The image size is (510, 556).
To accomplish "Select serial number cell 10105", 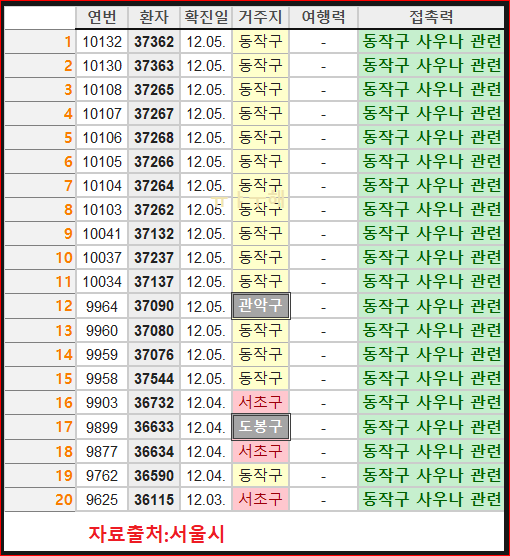I will click(102, 162).
